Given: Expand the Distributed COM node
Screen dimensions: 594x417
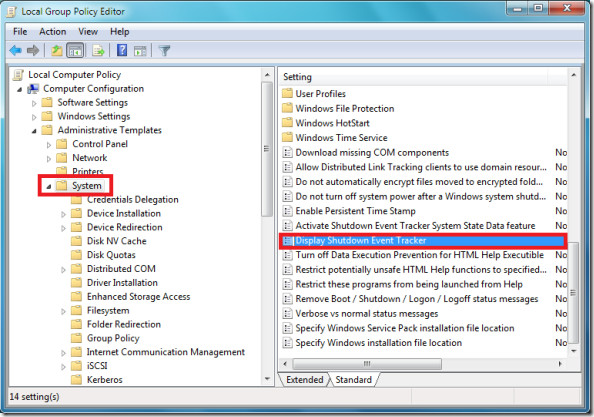Looking at the screenshot, I should coord(64,270).
